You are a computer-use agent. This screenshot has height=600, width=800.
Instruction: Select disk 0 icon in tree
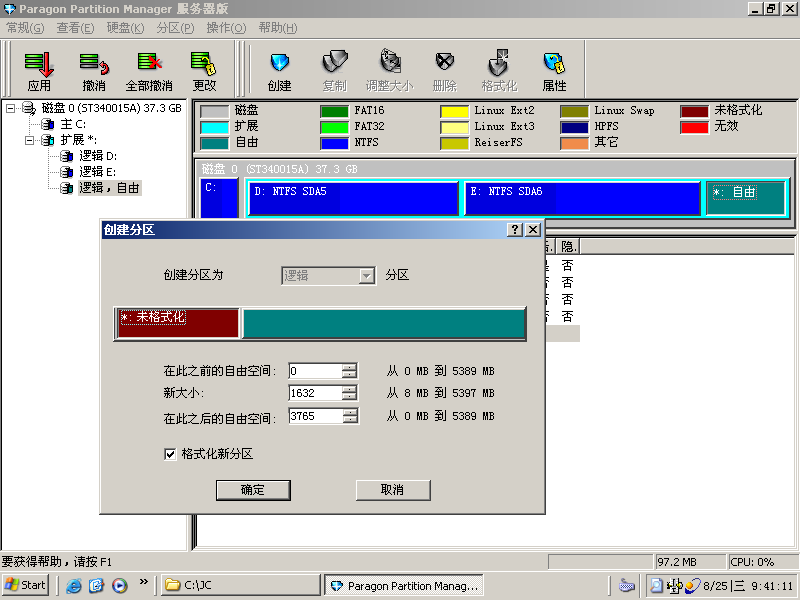click(x=29, y=108)
